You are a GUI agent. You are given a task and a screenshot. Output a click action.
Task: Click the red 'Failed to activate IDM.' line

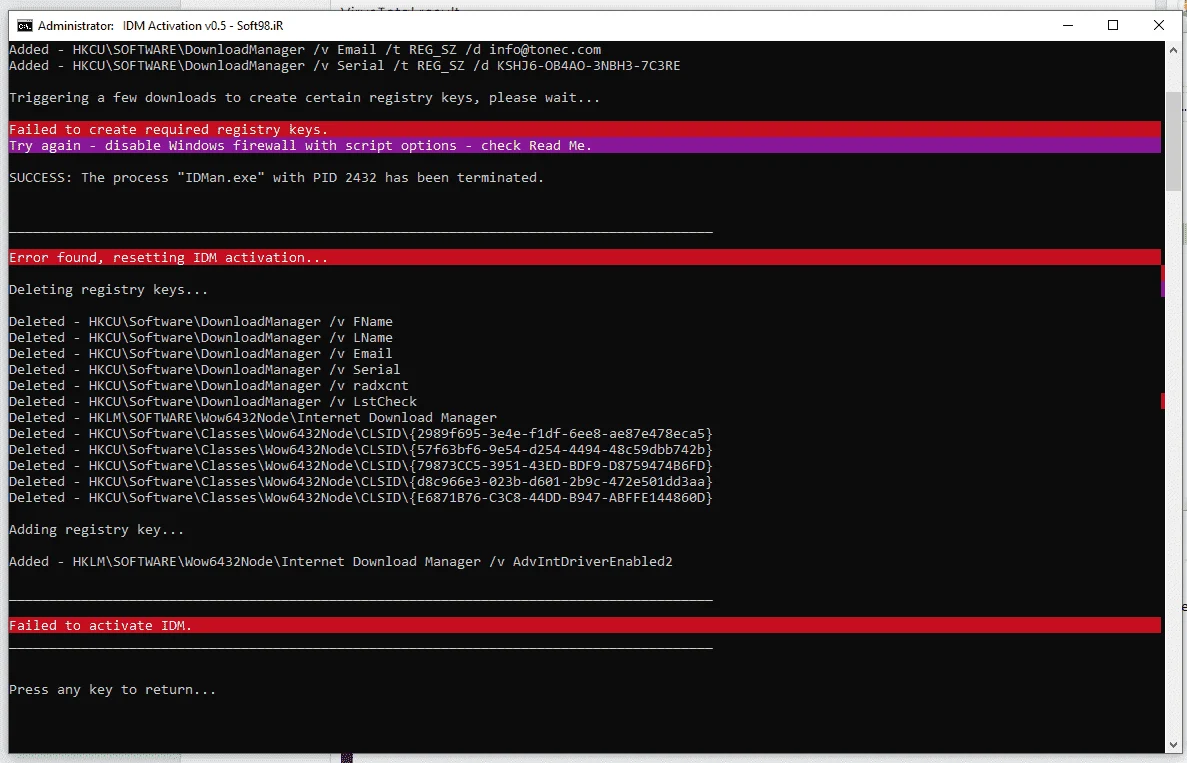coord(584,625)
